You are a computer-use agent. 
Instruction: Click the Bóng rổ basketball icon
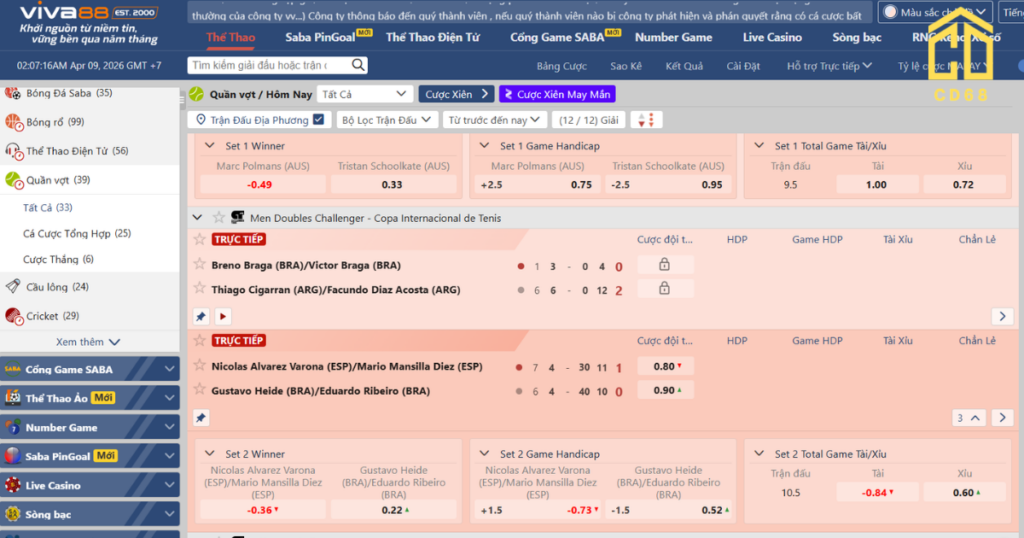click(x=13, y=122)
